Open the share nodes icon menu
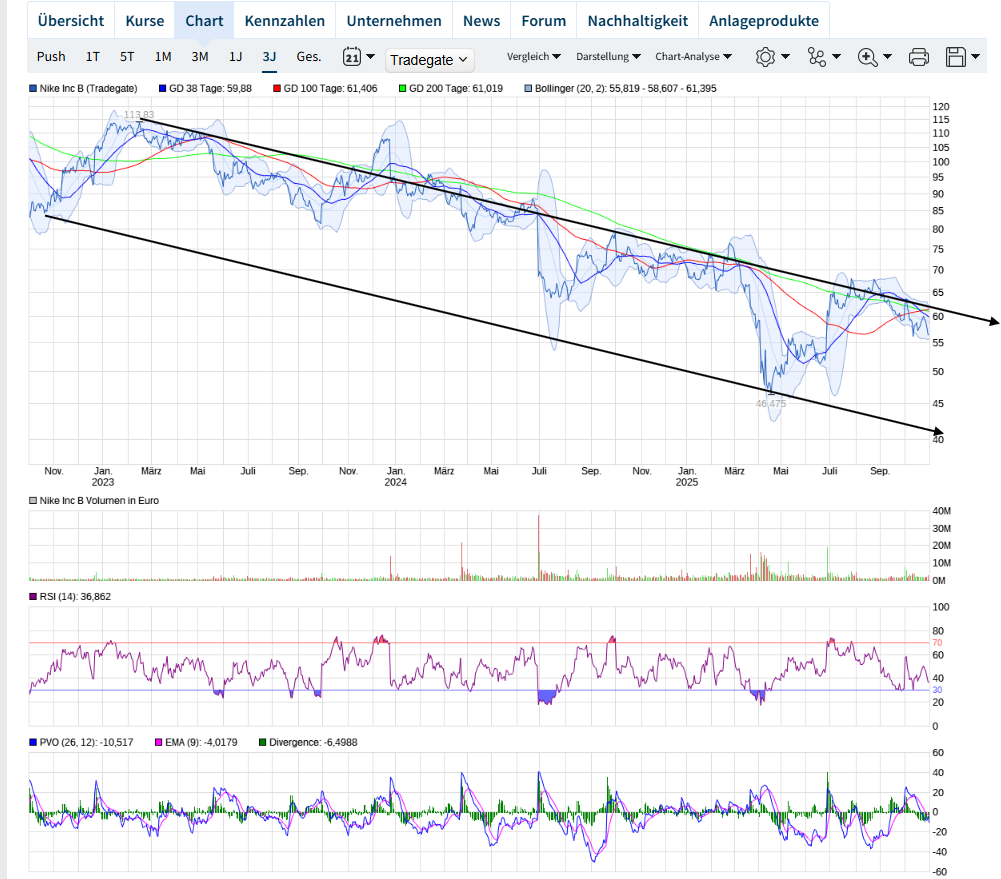 point(818,57)
